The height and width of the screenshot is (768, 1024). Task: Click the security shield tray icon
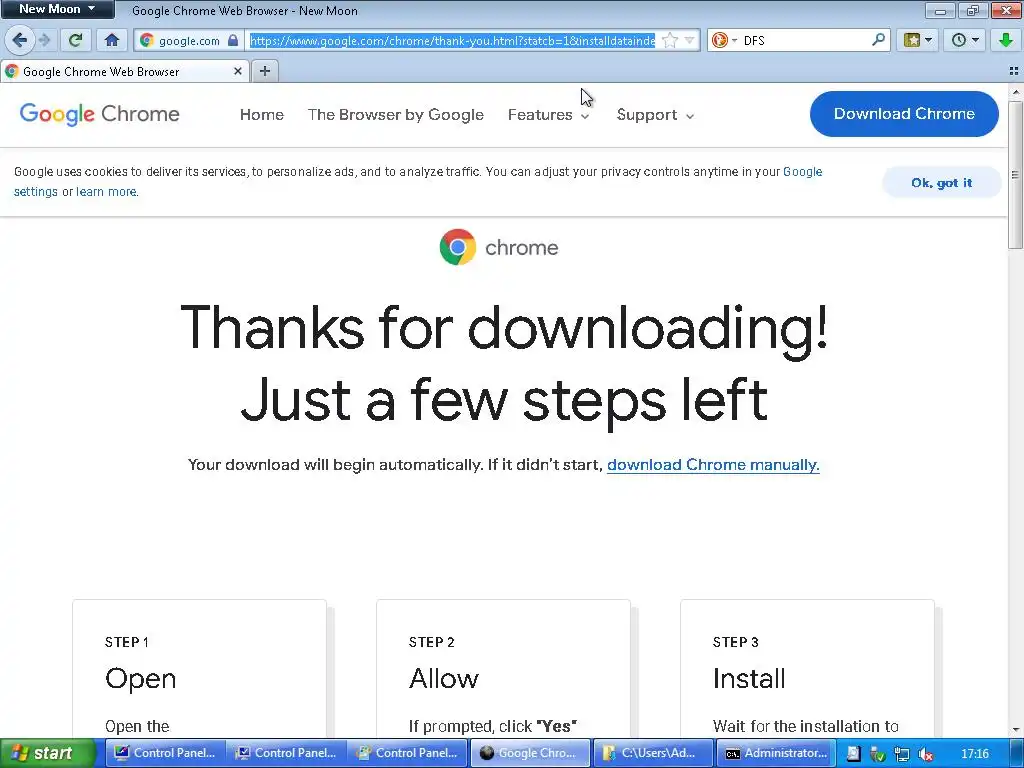877,754
